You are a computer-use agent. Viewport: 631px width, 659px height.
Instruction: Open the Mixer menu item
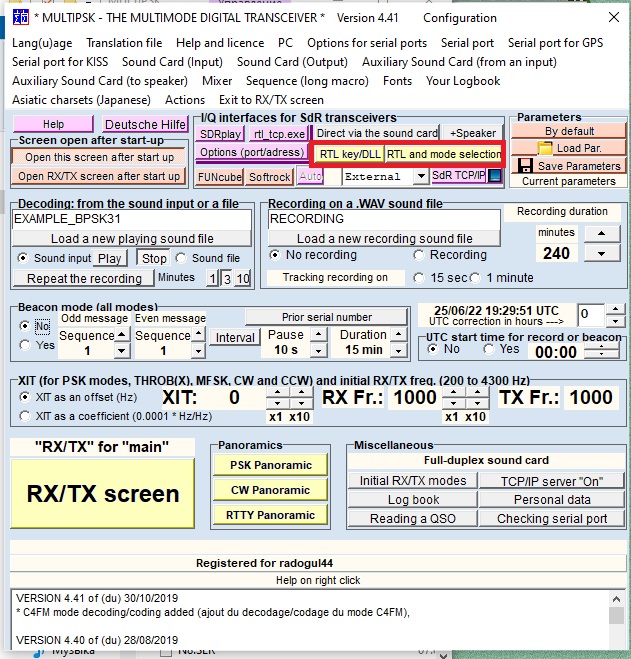coord(217,81)
